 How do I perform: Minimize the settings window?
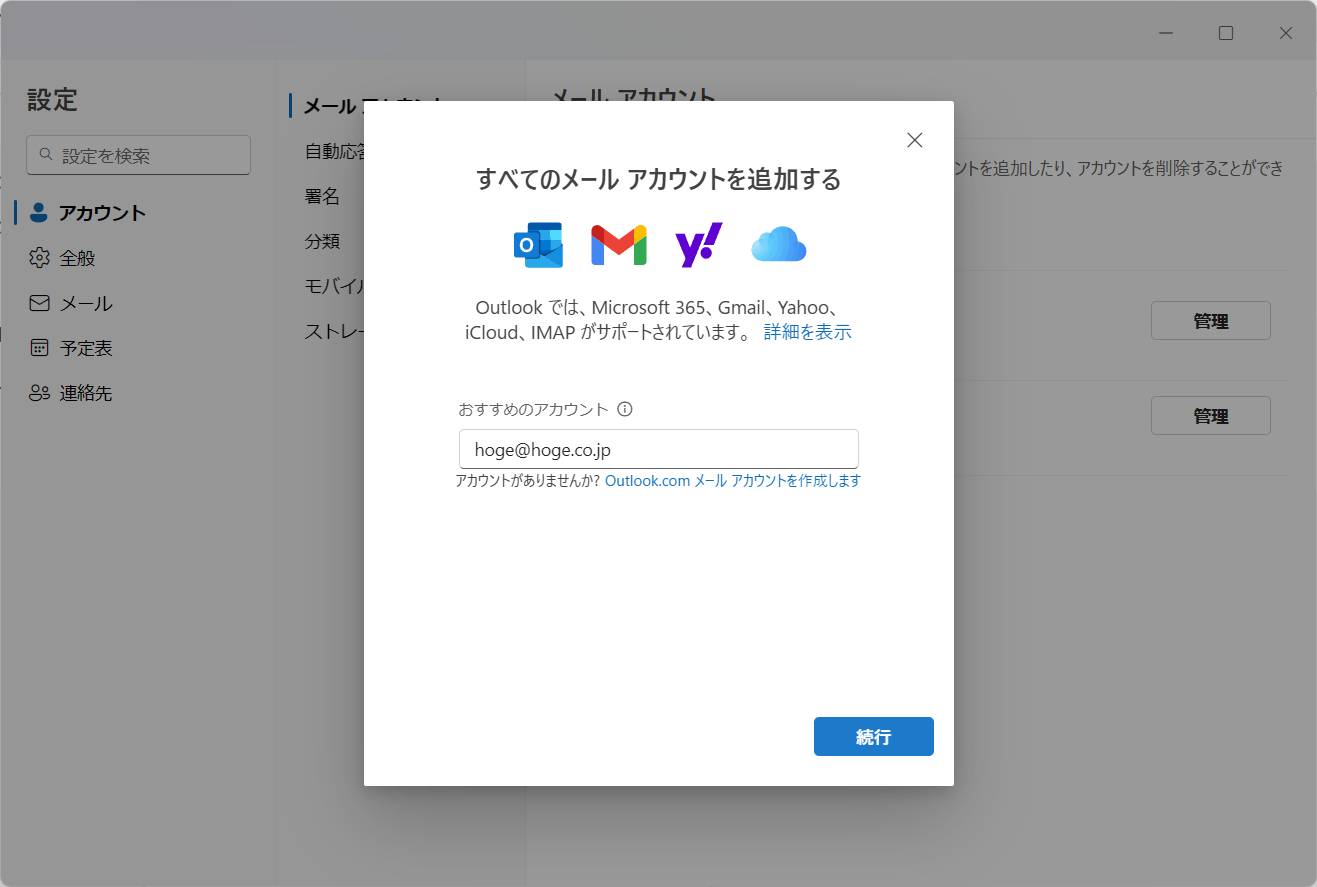pos(1166,33)
